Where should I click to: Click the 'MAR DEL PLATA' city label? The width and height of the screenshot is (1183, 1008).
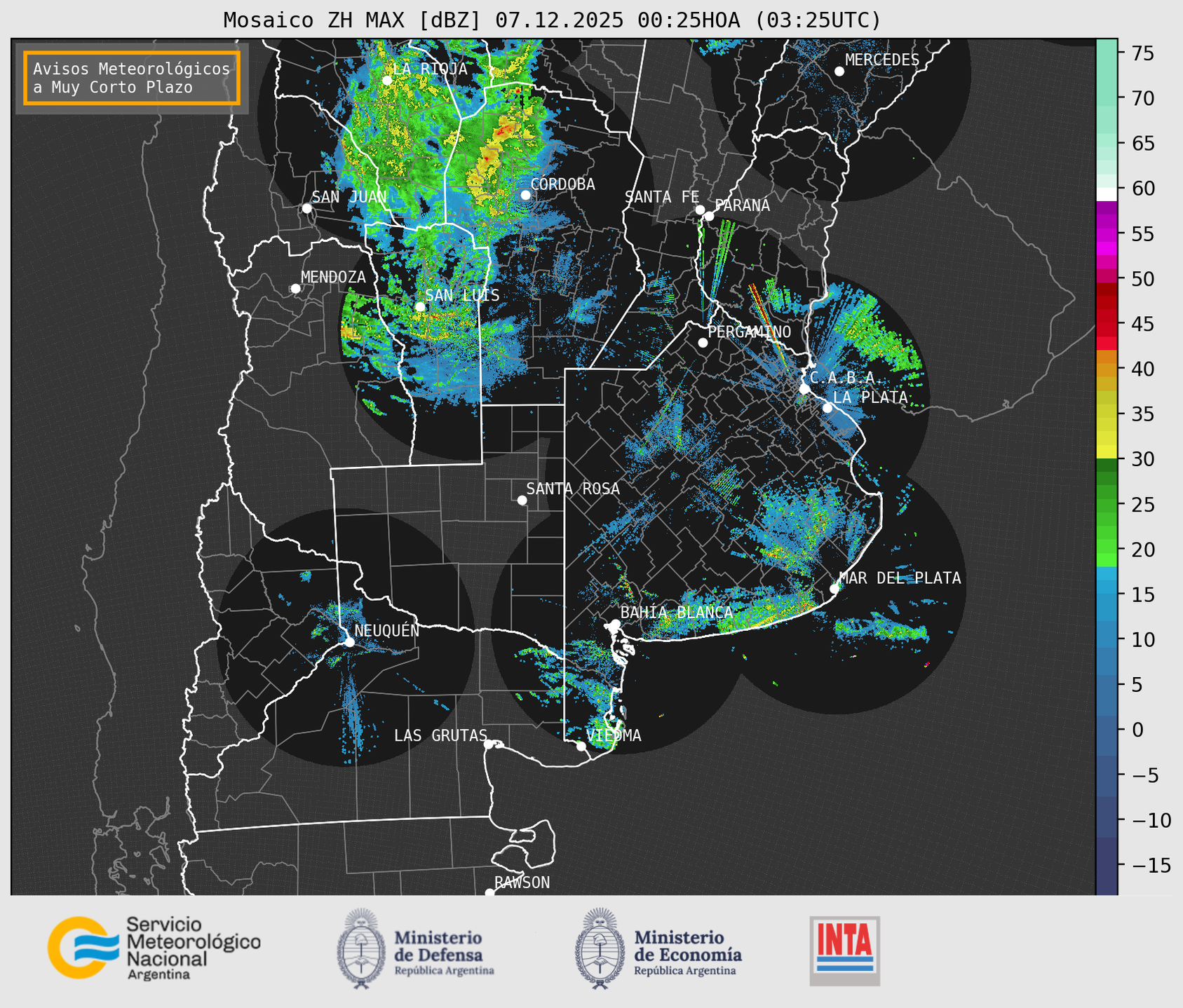900,578
